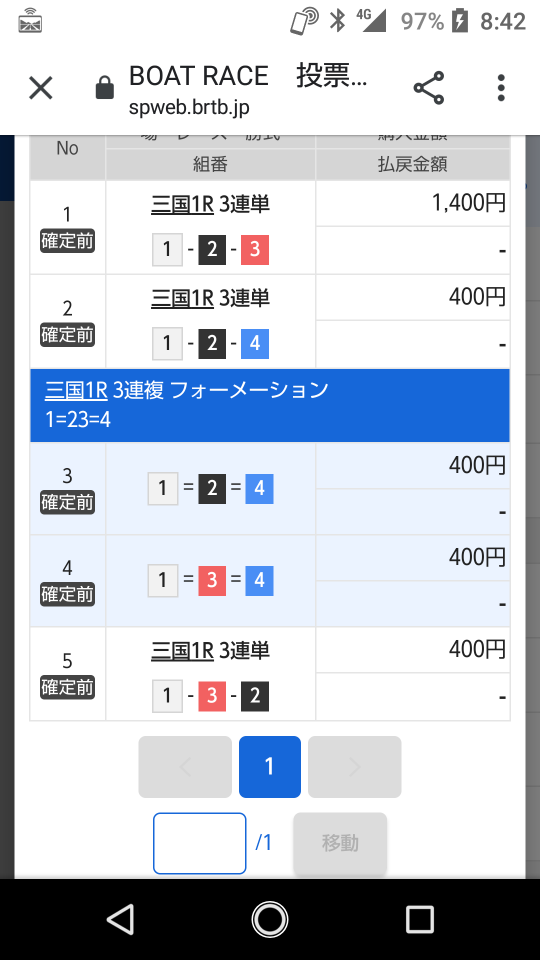Viewport: 540px width, 960px height.
Task: Go to the next page arrow
Action: (x=354, y=767)
